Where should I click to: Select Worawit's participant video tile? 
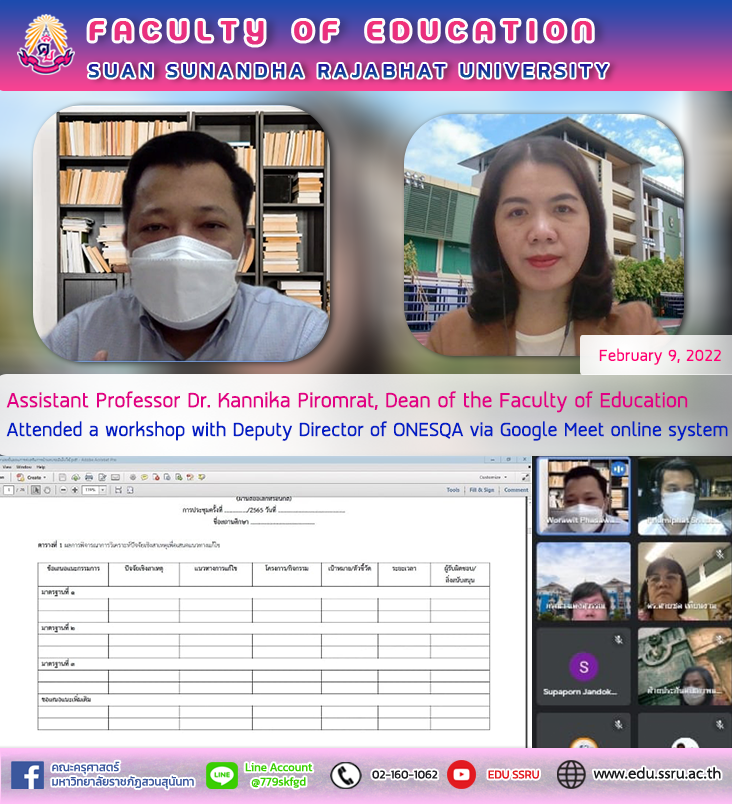click(x=583, y=496)
